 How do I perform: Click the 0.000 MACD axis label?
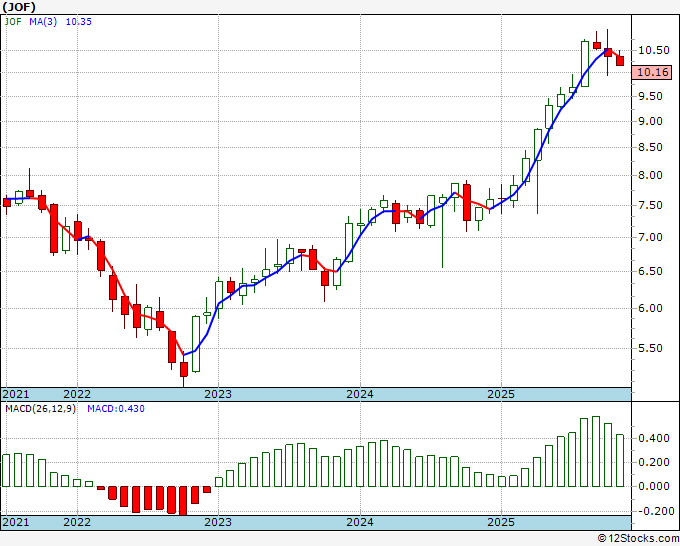[654, 486]
